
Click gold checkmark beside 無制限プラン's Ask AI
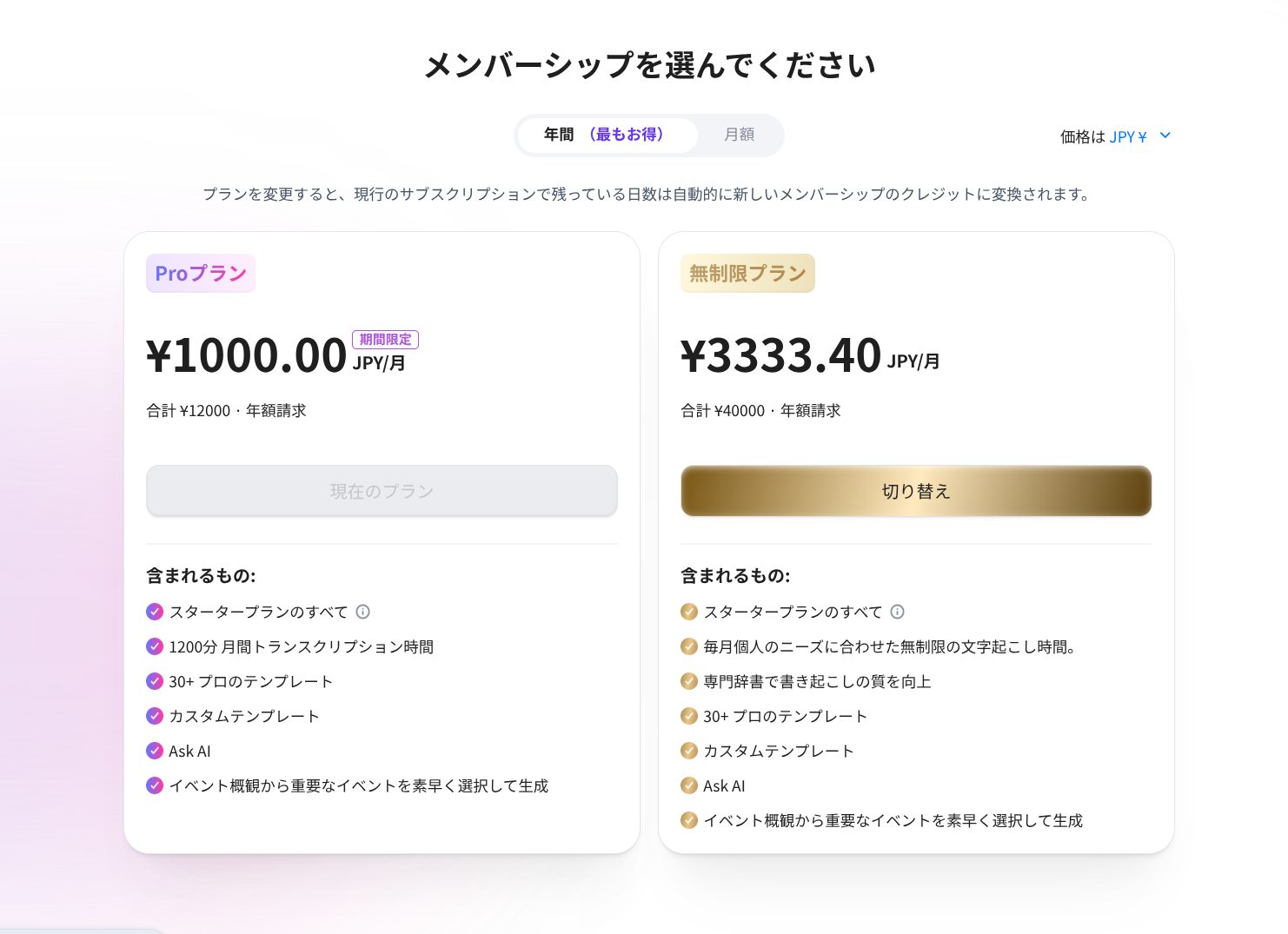click(689, 785)
